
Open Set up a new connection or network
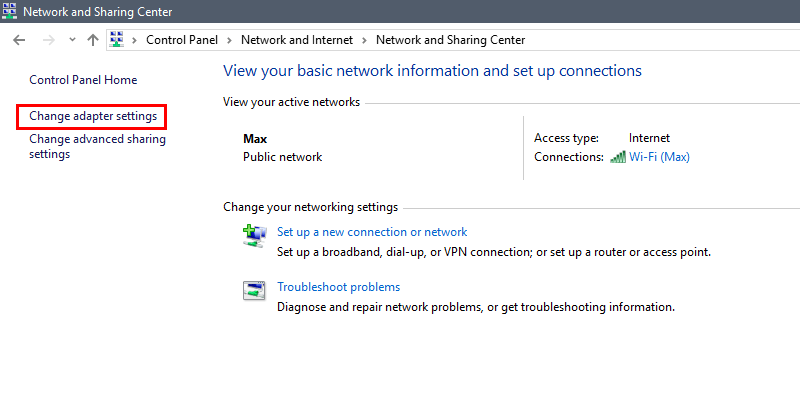pos(372,232)
